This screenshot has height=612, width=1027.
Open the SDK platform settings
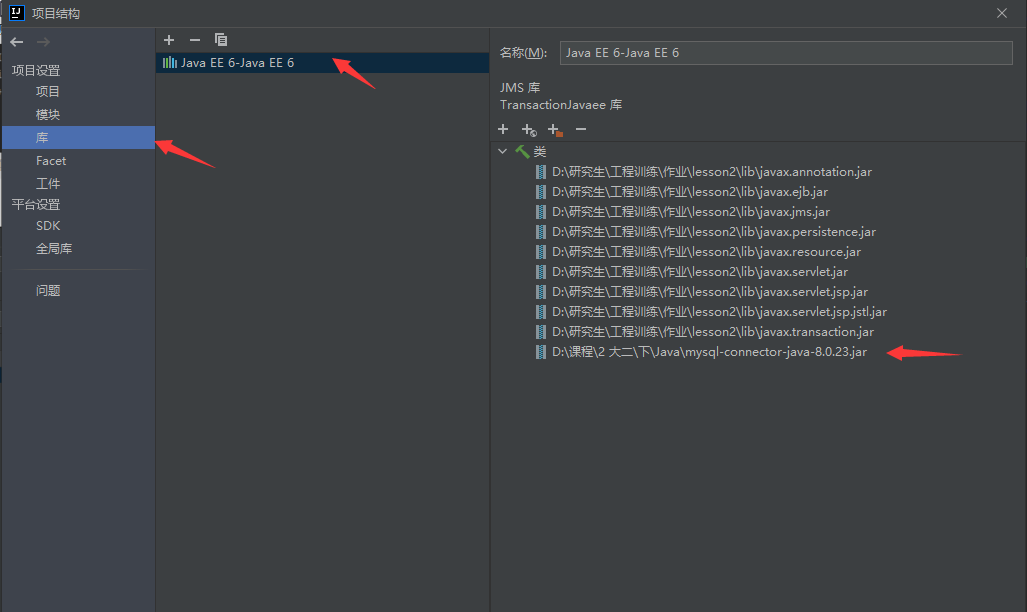[48, 225]
